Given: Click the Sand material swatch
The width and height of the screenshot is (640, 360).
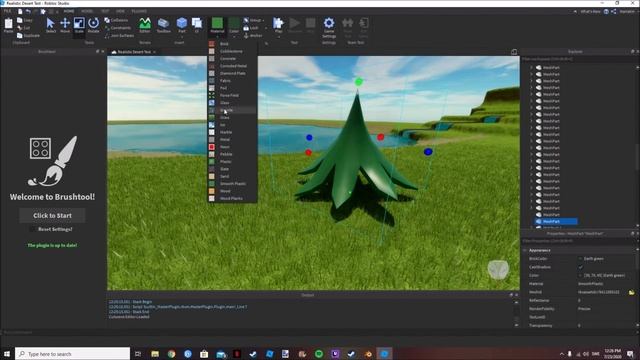Looking at the screenshot, I should pos(211,176).
